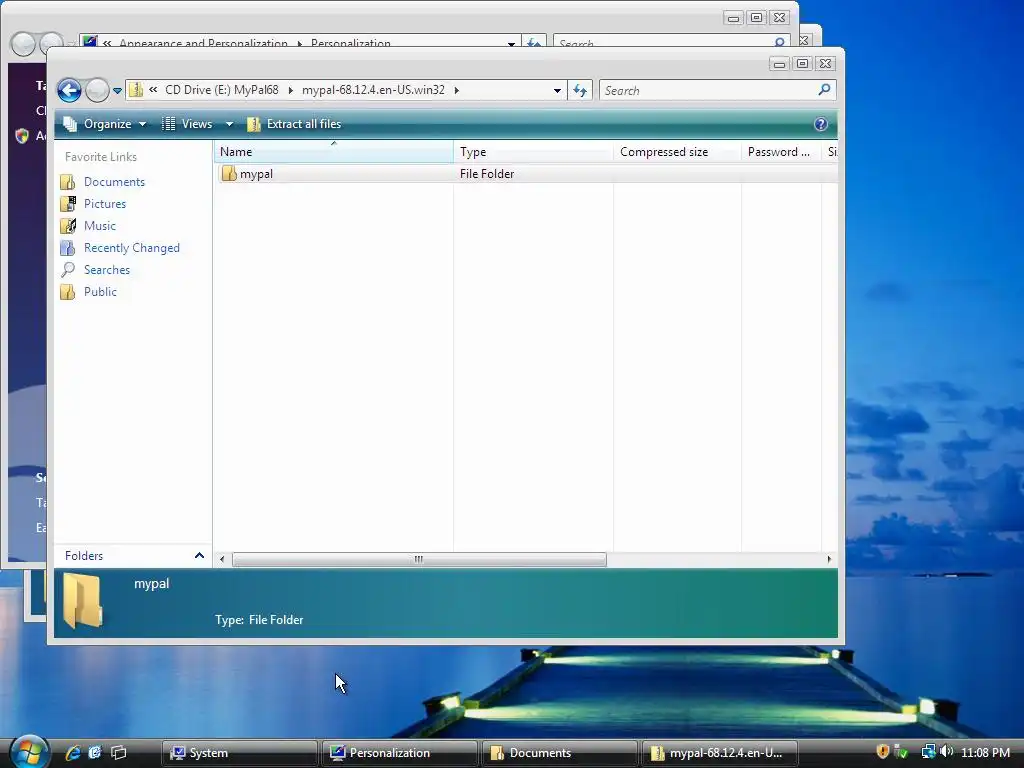1024x768 pixels.
Task: Click the File Folder type cell
Action: click(x=487, y=174)
